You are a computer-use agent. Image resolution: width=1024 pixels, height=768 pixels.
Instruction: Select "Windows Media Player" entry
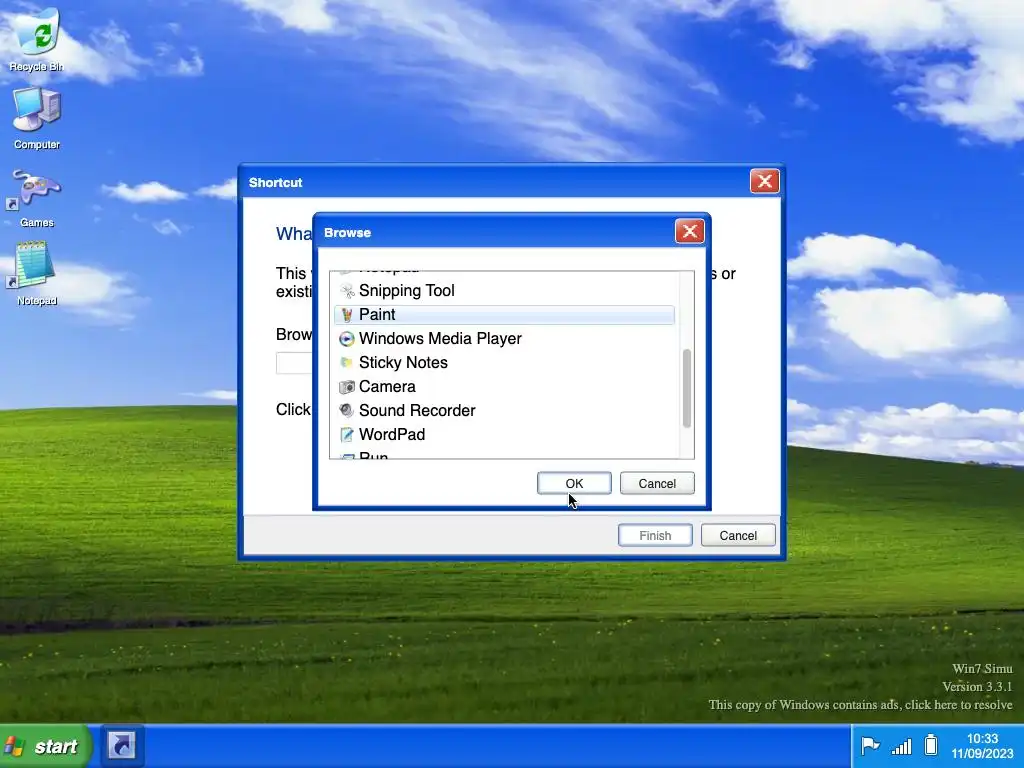coord(504,339)
